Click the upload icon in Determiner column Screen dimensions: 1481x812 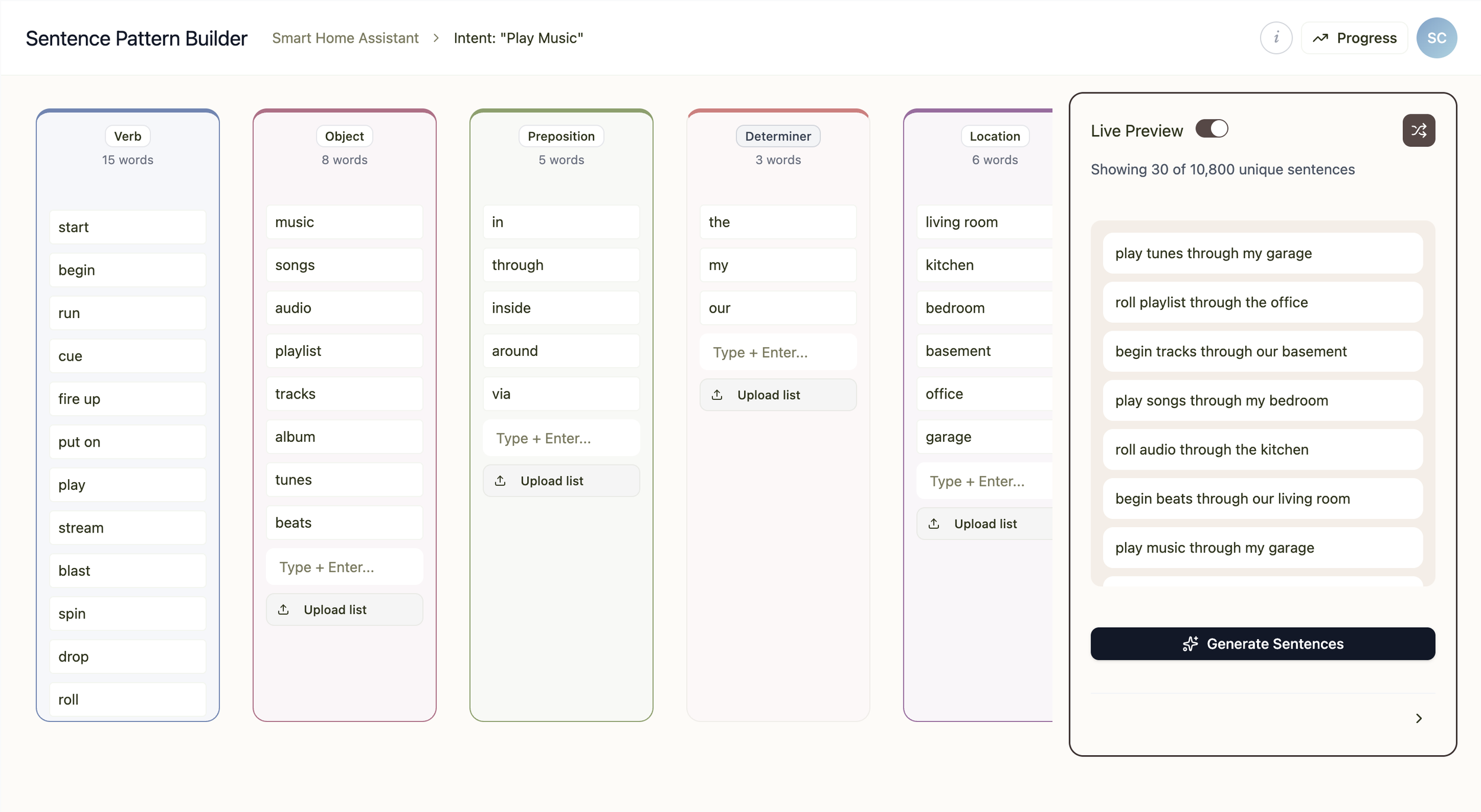click(717, 394)
